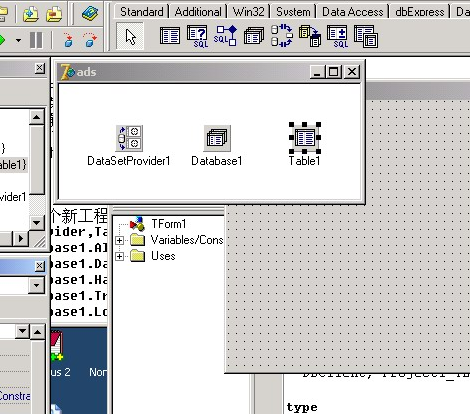Minimize the ads form window
Image resolution: width=471 pixels, height=416 pixels.
[x=317, y=72]
